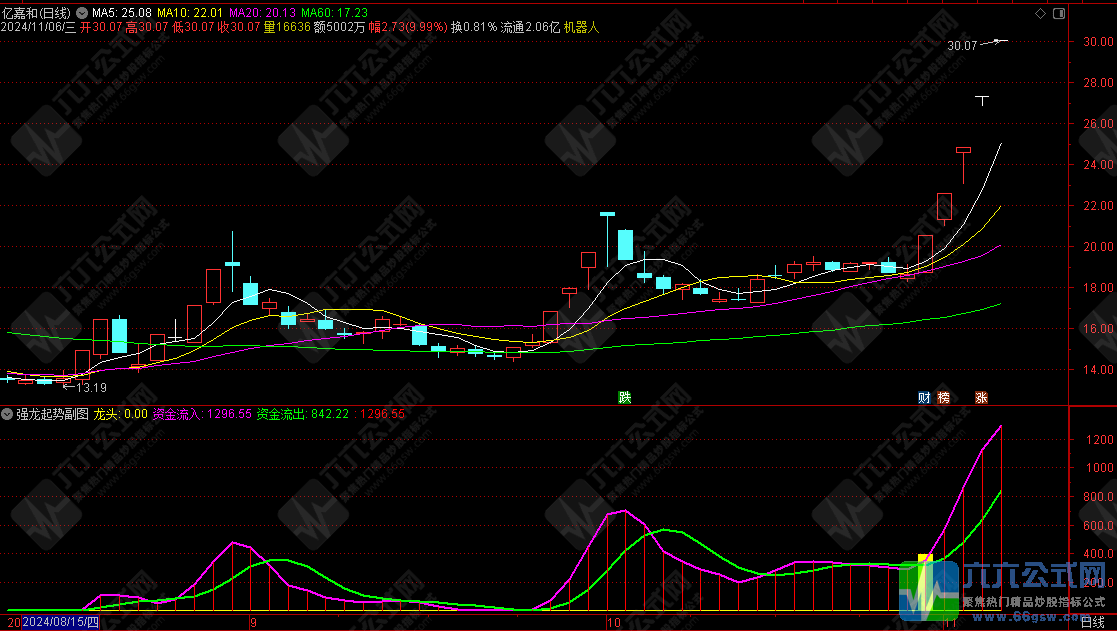Screen dimensions: 1117x631
Task: Click the 资金流入 indicator label
Action: tap(179, 414)
